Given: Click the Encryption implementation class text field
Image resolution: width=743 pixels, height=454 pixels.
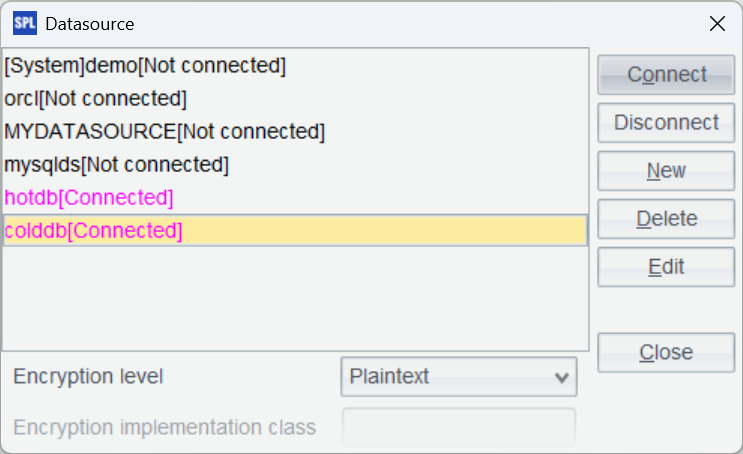Looking at the screenshot, I should [x=459, y=427].
